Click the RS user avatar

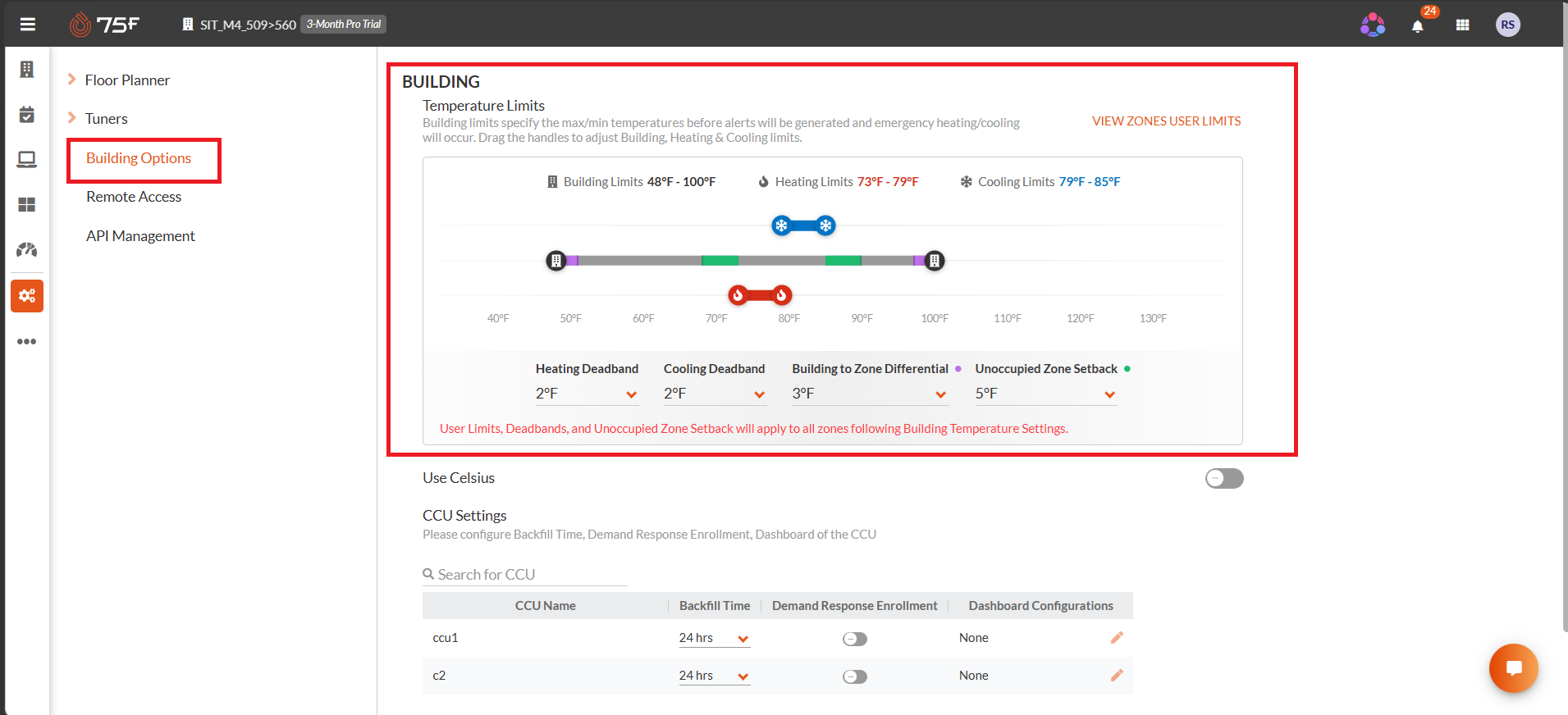[1507, 25]
